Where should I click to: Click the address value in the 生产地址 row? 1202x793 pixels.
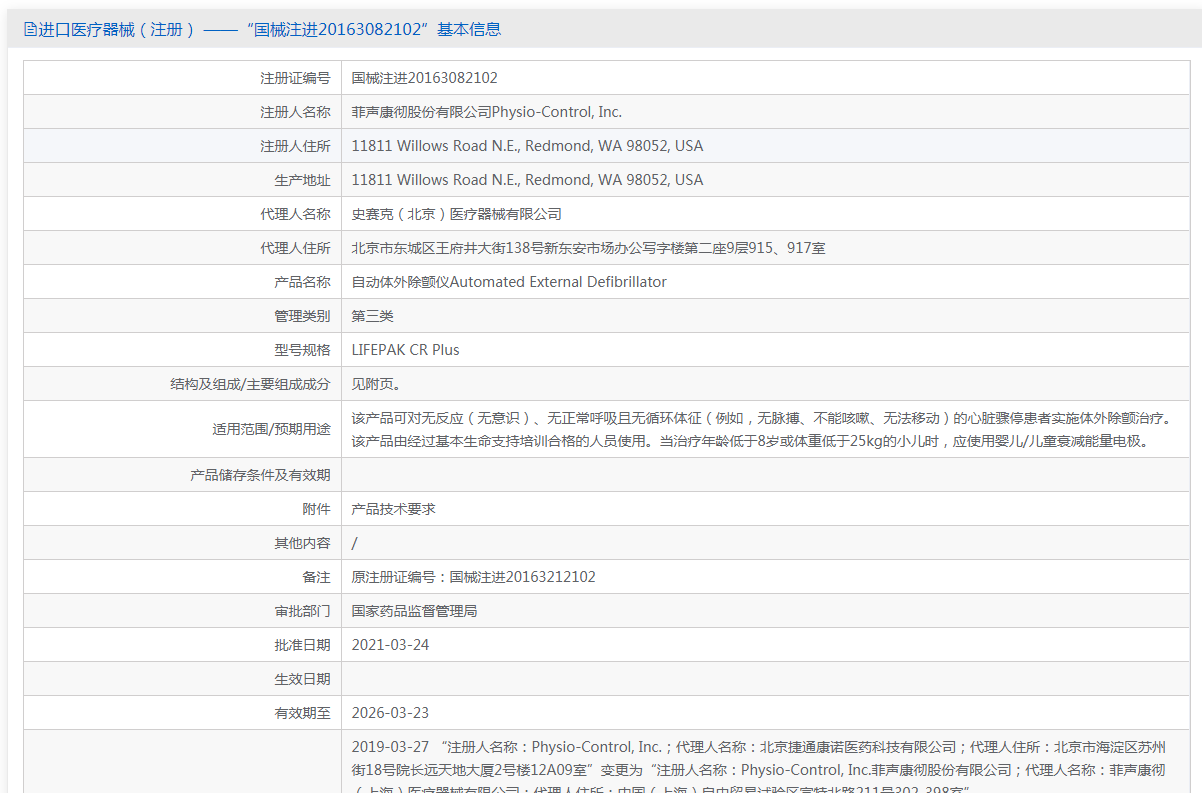(527, 180)
